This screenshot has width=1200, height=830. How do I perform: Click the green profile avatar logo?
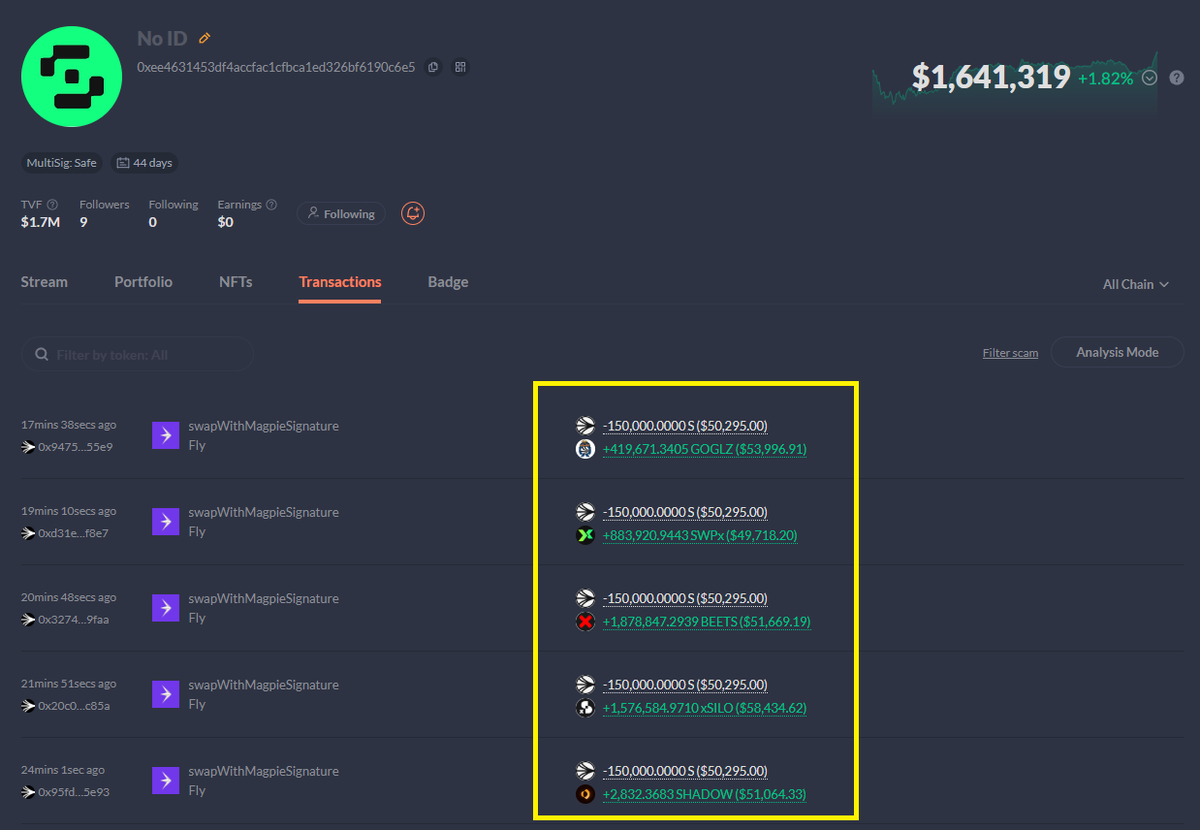pyautogui.click(x=72, y=77)
